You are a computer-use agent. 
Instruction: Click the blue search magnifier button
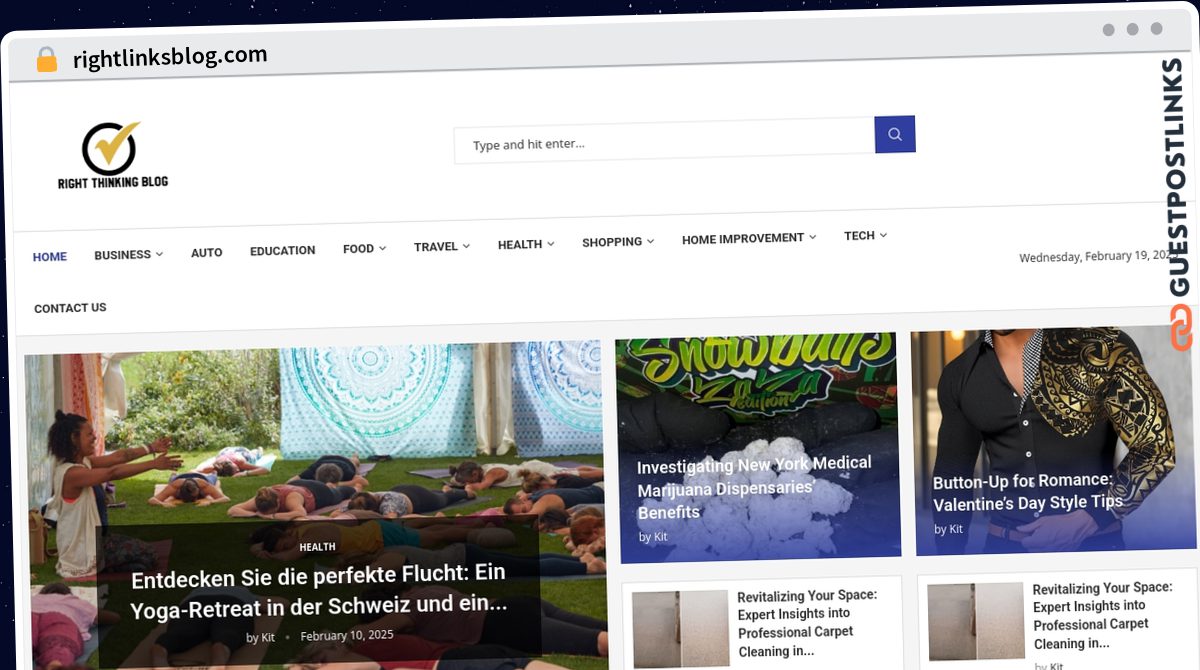895,134
